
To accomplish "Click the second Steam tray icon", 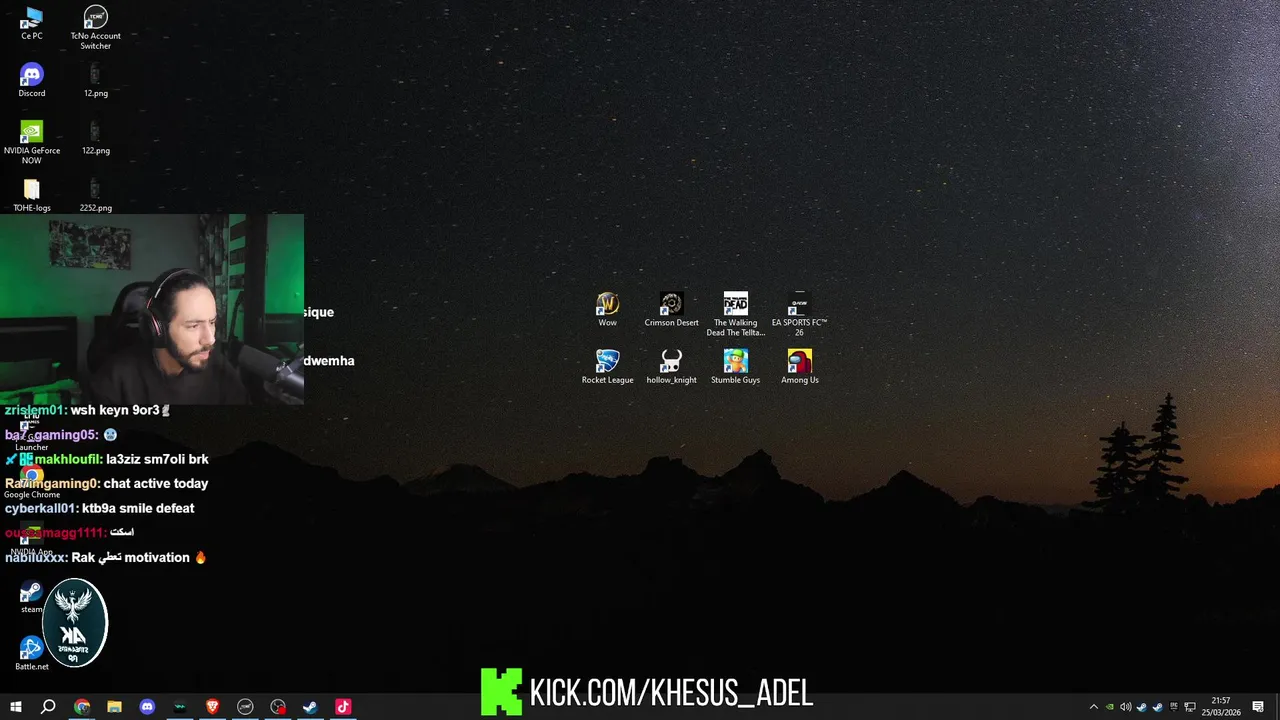I will (x=1158, y=707).
